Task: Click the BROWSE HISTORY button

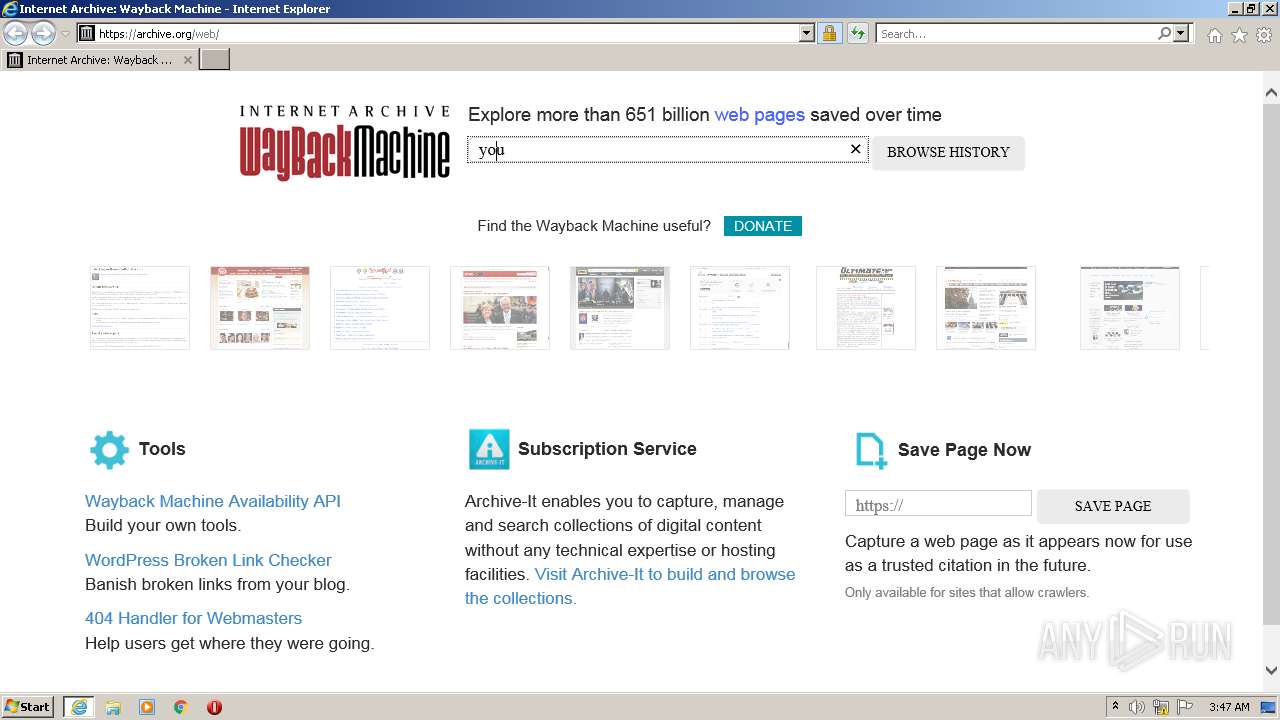Action: [x=948, y=152]
